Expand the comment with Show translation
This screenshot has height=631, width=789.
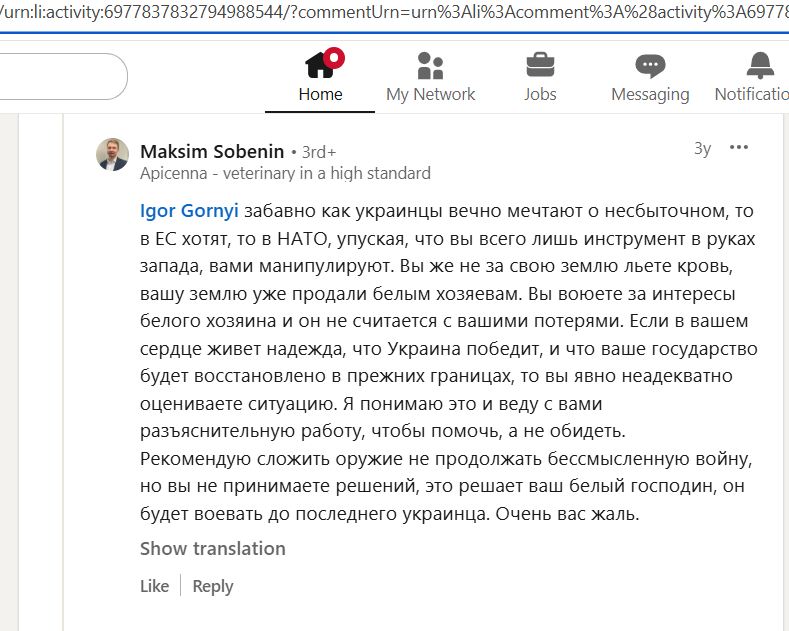pyautogui.click(x=212, y=548)
